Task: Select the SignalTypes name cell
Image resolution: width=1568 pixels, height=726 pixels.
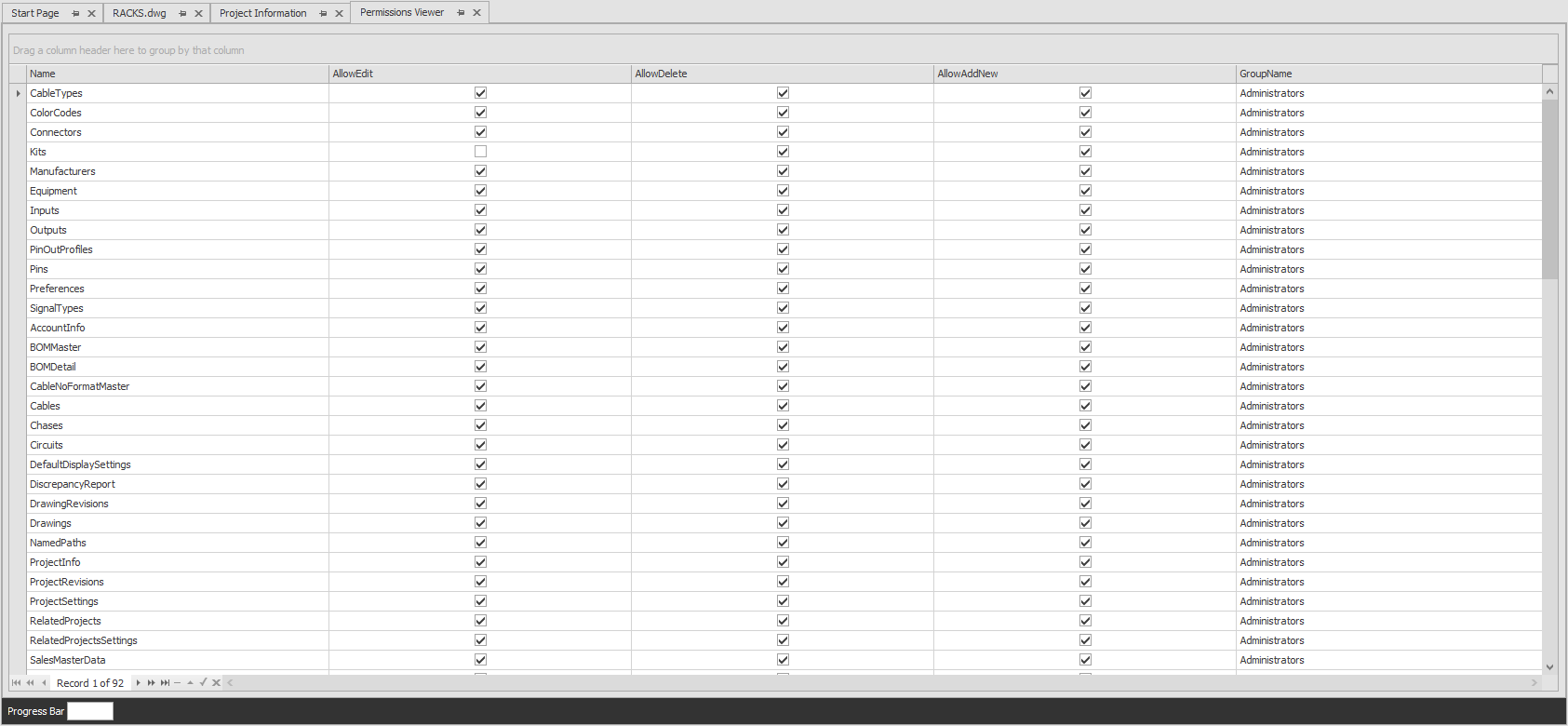Action: (178, 308)
